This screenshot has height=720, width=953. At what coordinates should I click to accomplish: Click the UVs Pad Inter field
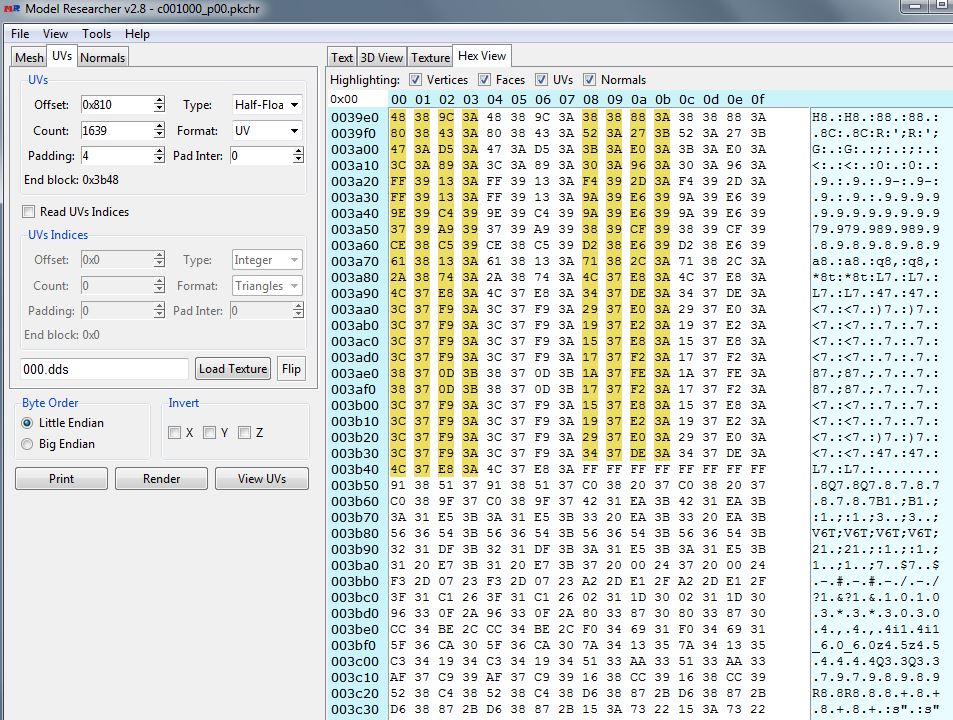pyautogui.click(x=261, y=156)
